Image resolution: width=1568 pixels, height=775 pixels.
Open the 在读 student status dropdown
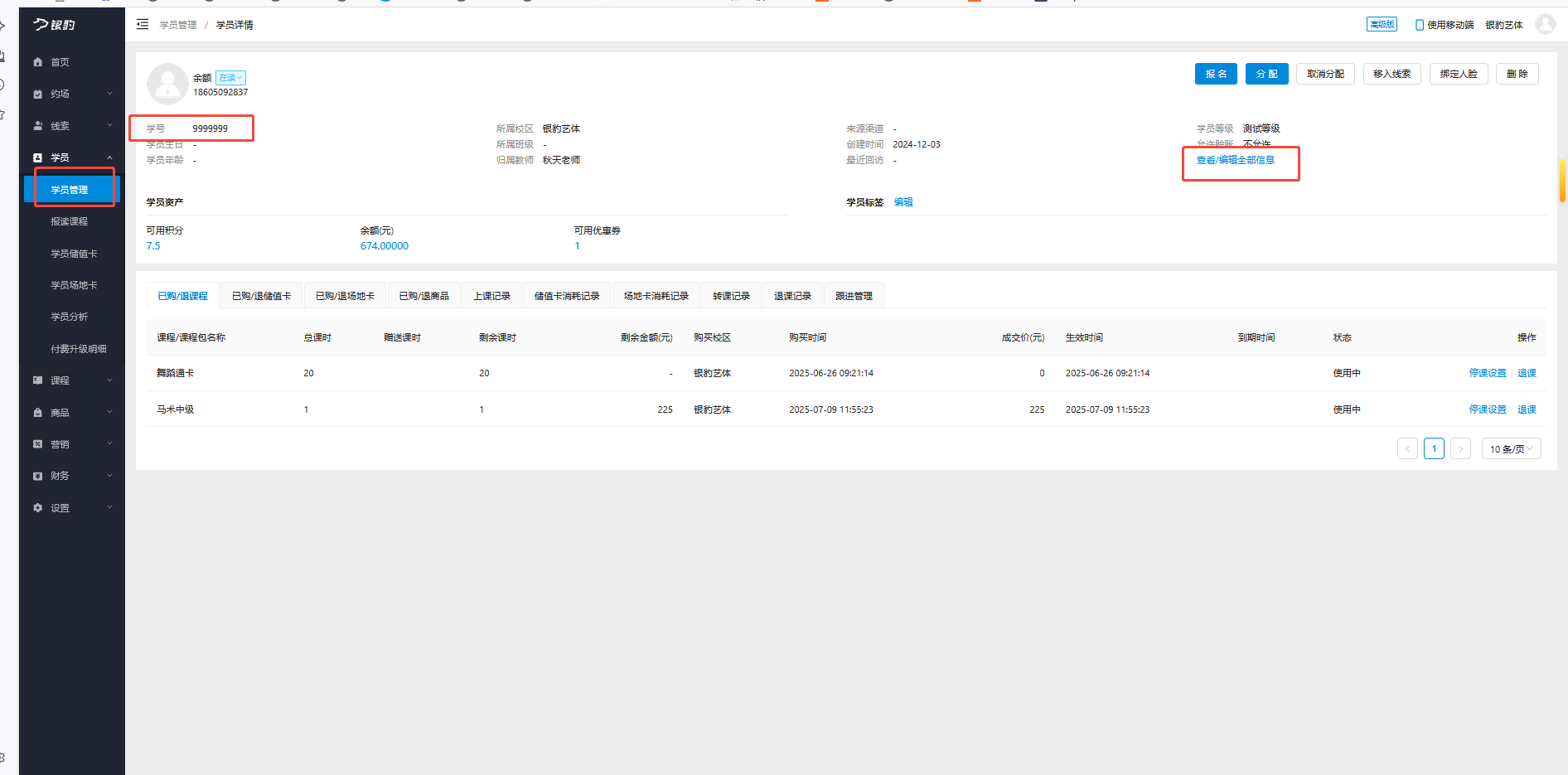pyautogui.click(x=230, y=78)
